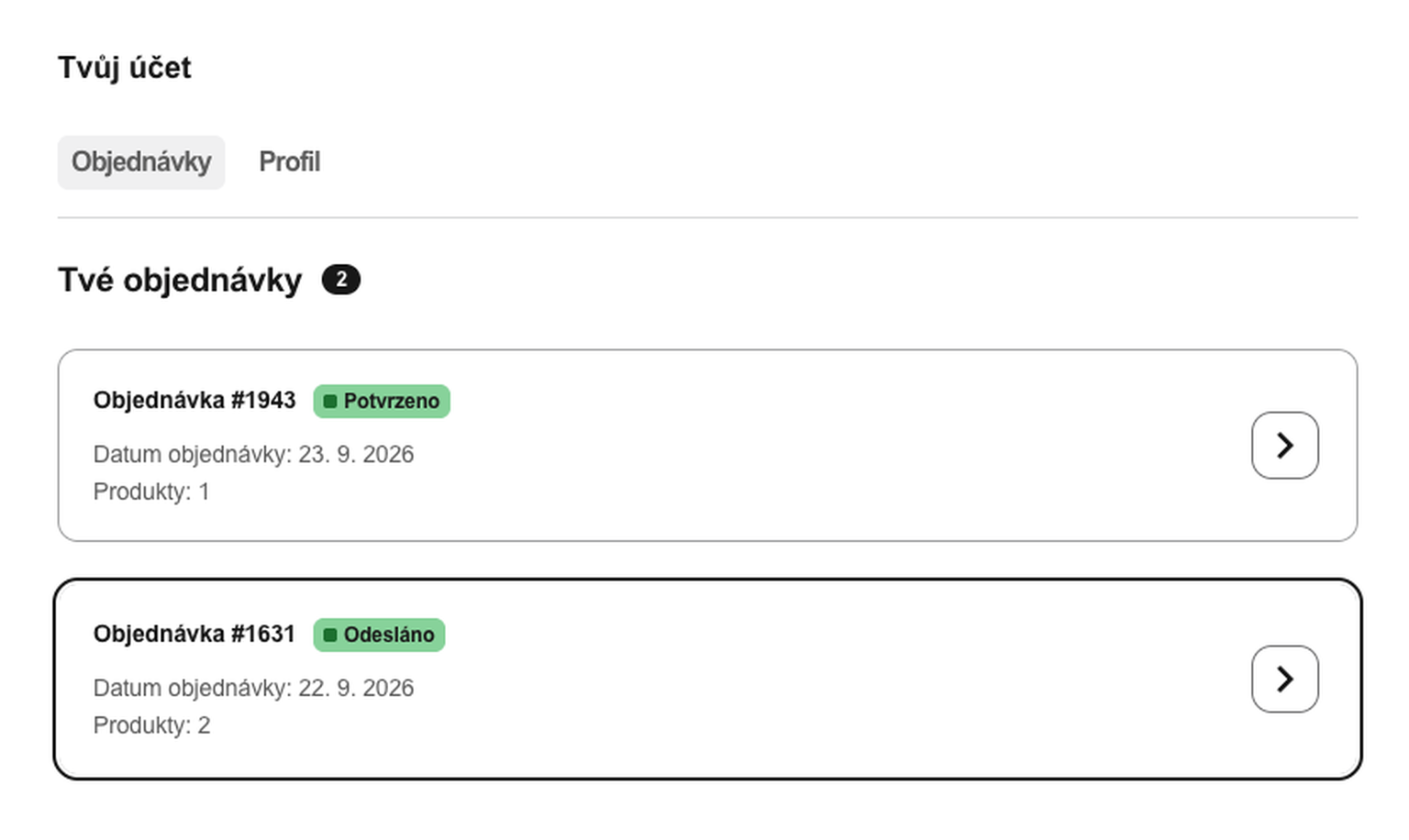Screen dimensions: 1409x840
Task: Click the Produkty: 2 line
Action: point(152,726)
